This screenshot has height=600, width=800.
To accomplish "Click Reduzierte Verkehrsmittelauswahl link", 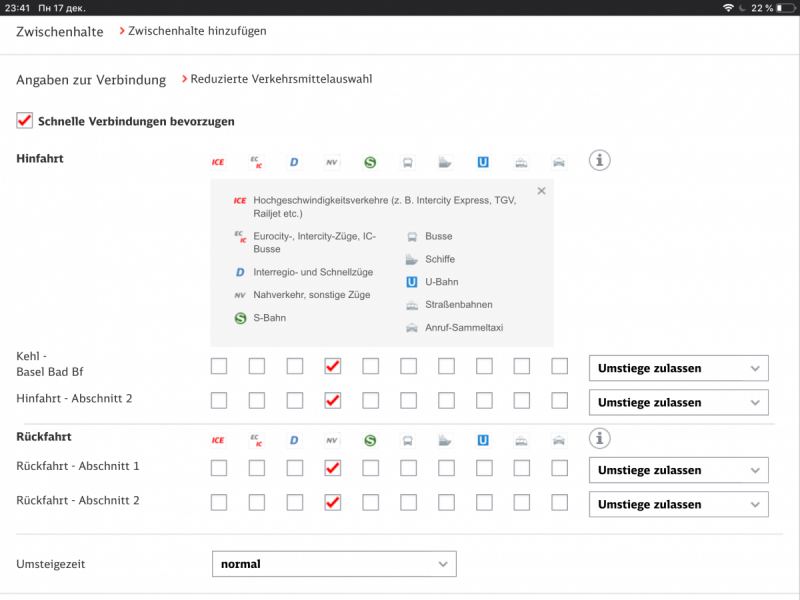I will [281, 79].
